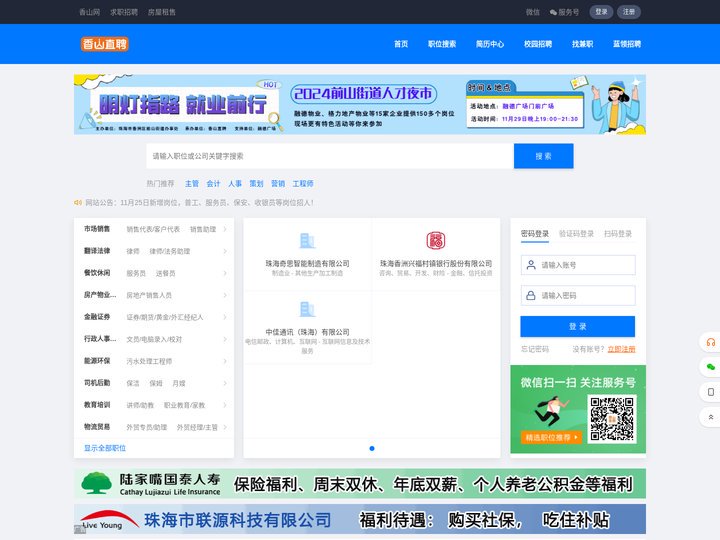Click the QR code image

[x=612, y=419]
